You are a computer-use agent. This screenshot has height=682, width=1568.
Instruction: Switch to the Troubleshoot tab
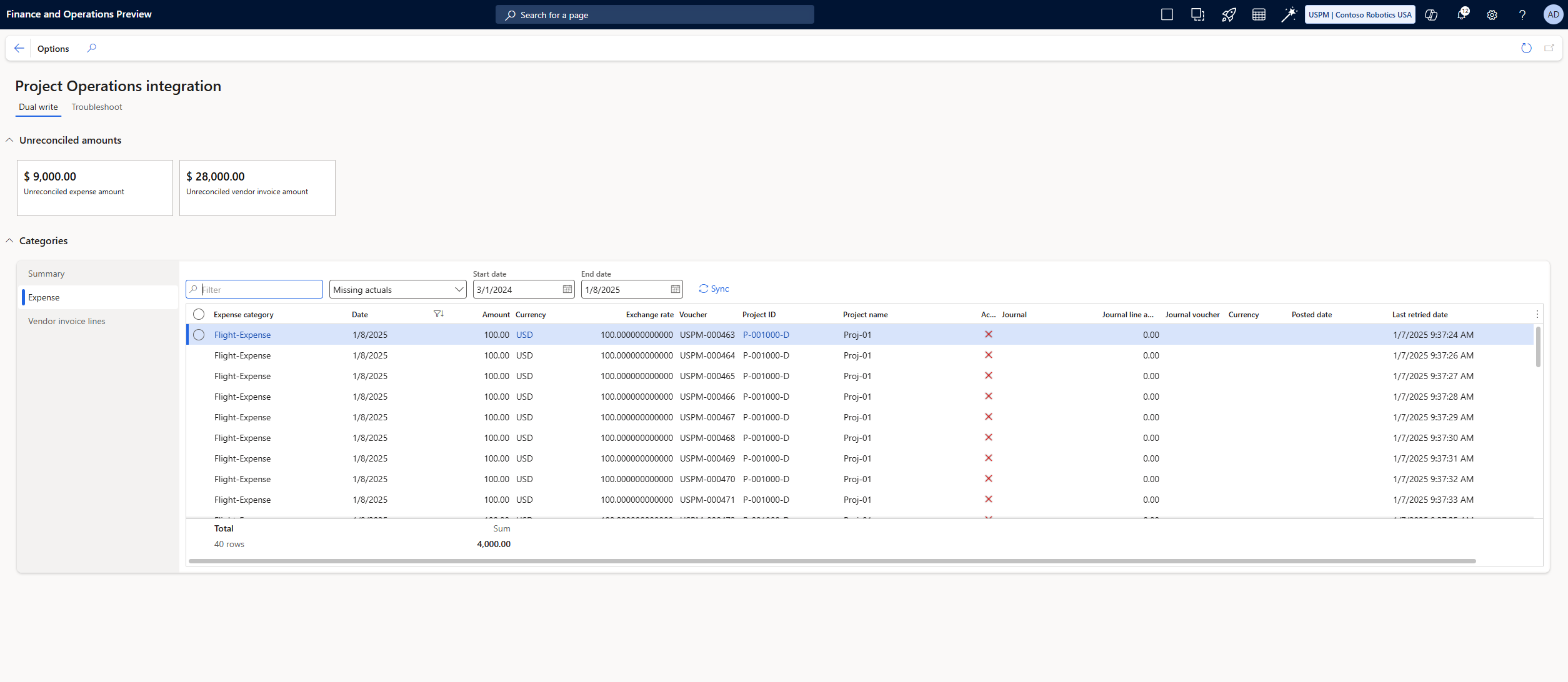97,107
